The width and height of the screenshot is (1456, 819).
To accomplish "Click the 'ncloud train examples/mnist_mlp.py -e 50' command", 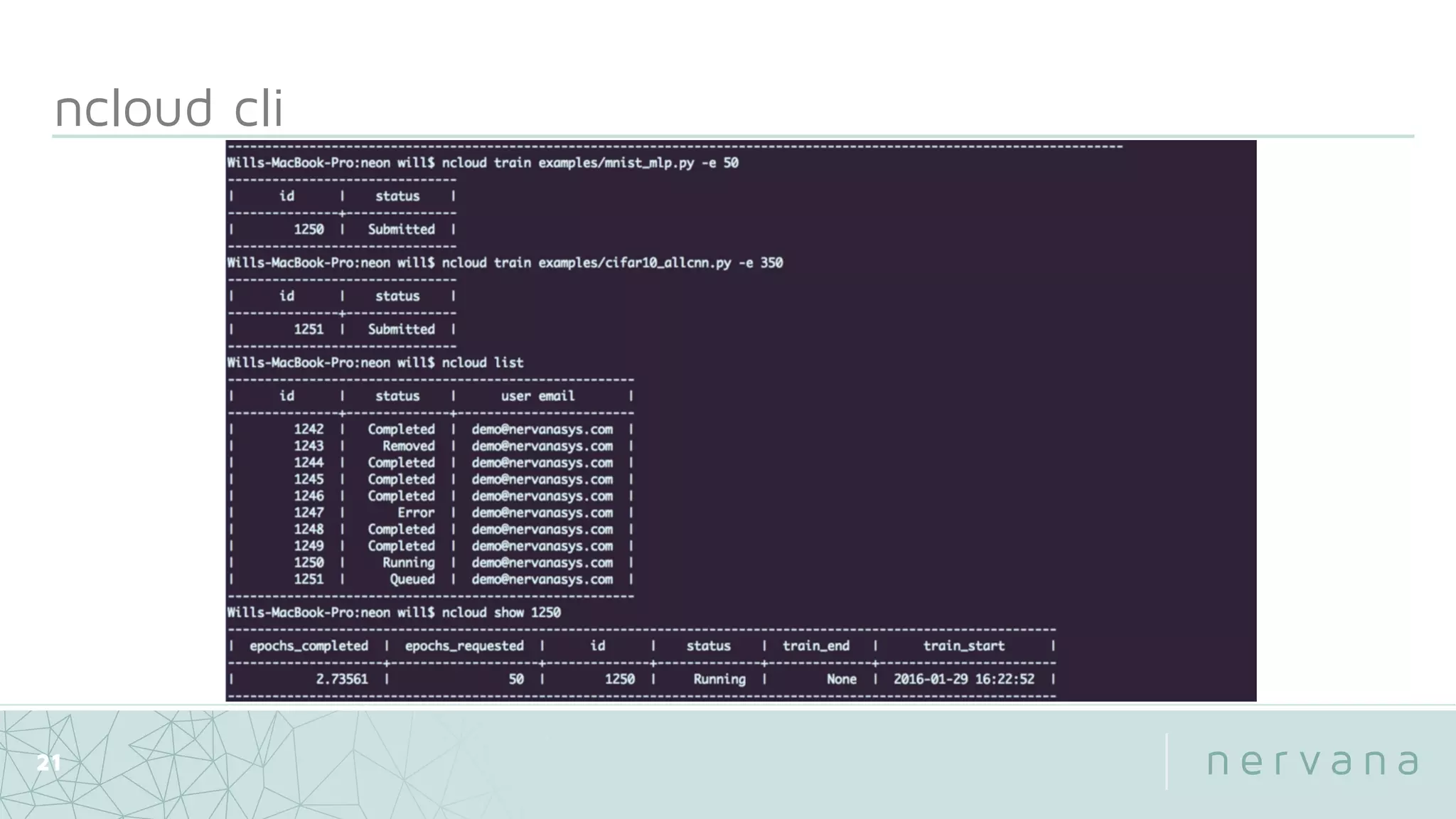I will (x=590, y=163).
